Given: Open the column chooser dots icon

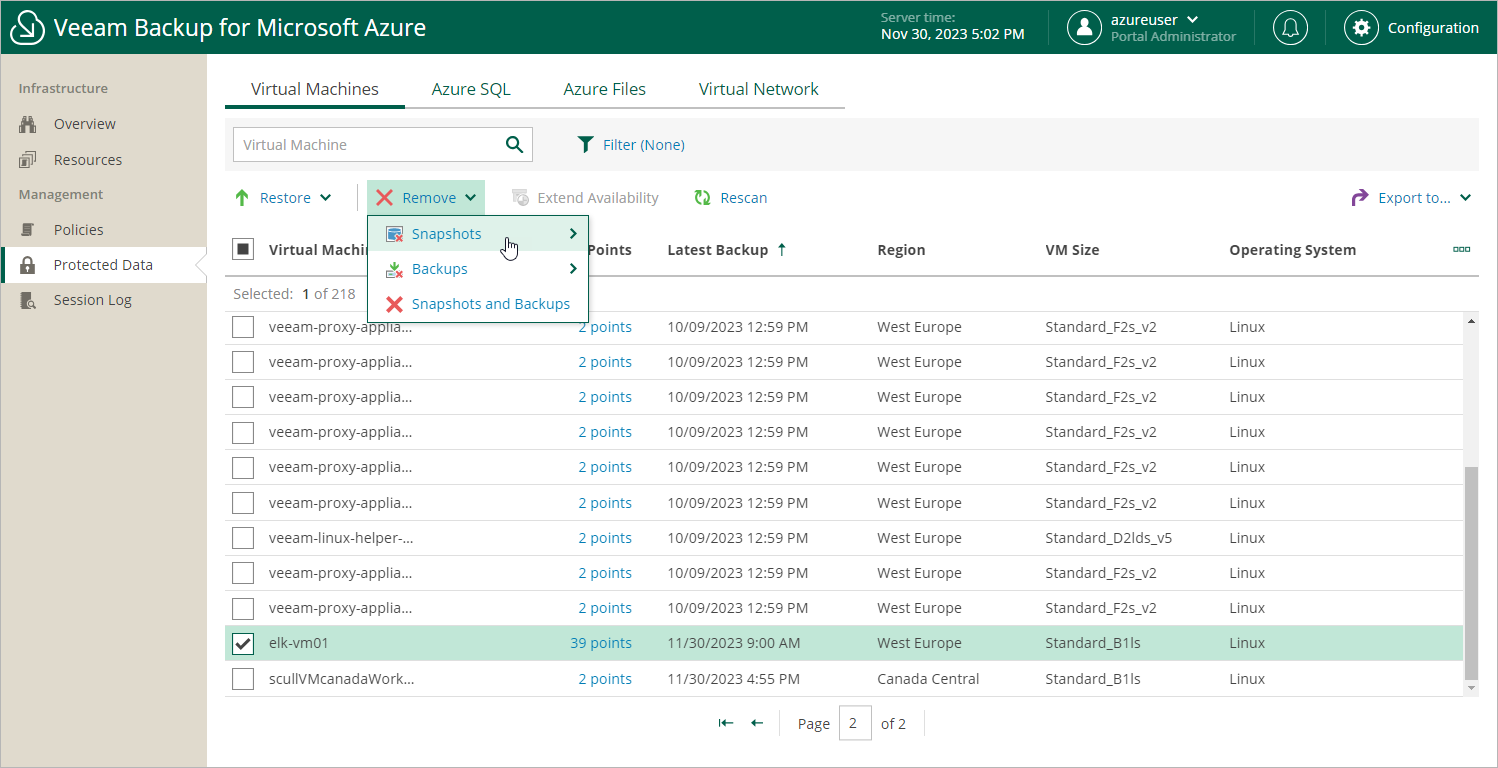Looking at the screenshot, I should 1461,249.
